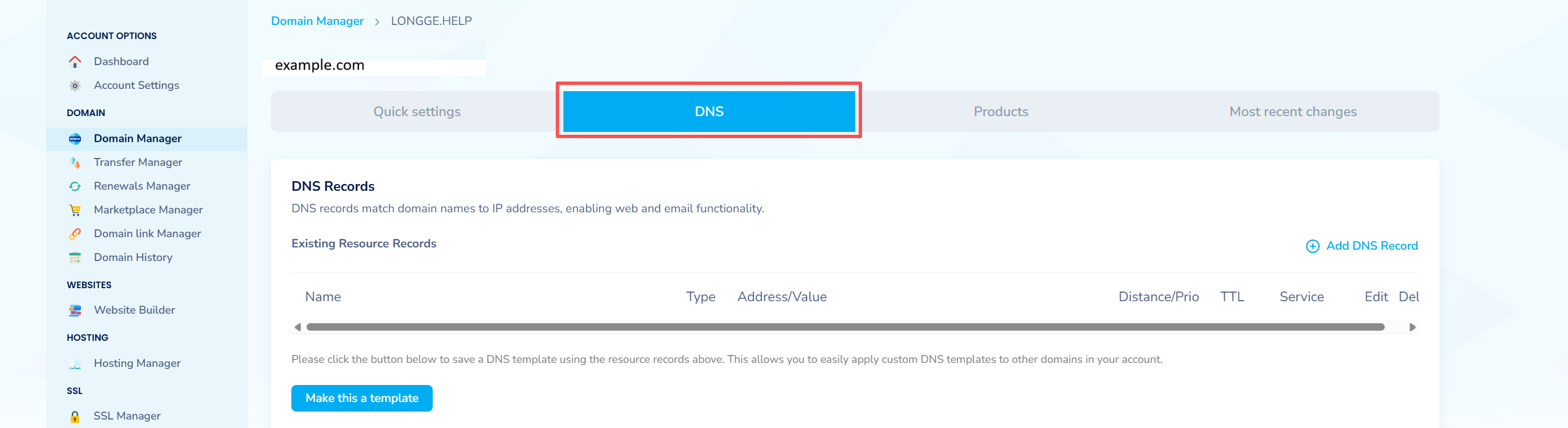1568x428 pixels.
Task: Select the DNS tab
Action: pos(709,112)
